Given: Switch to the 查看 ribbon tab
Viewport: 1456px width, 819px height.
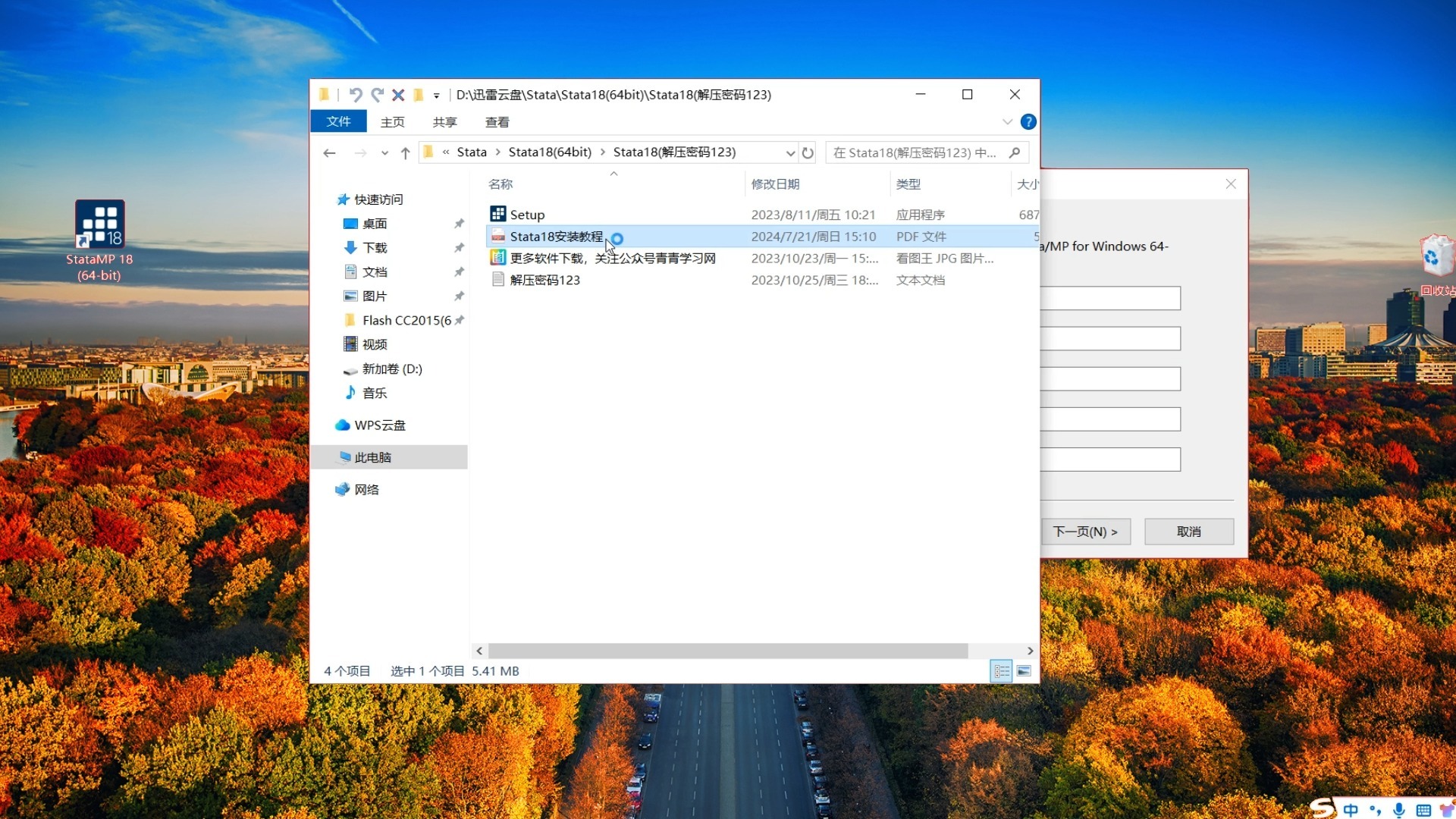Looking at the screenshot, I should tap(497, 121).
